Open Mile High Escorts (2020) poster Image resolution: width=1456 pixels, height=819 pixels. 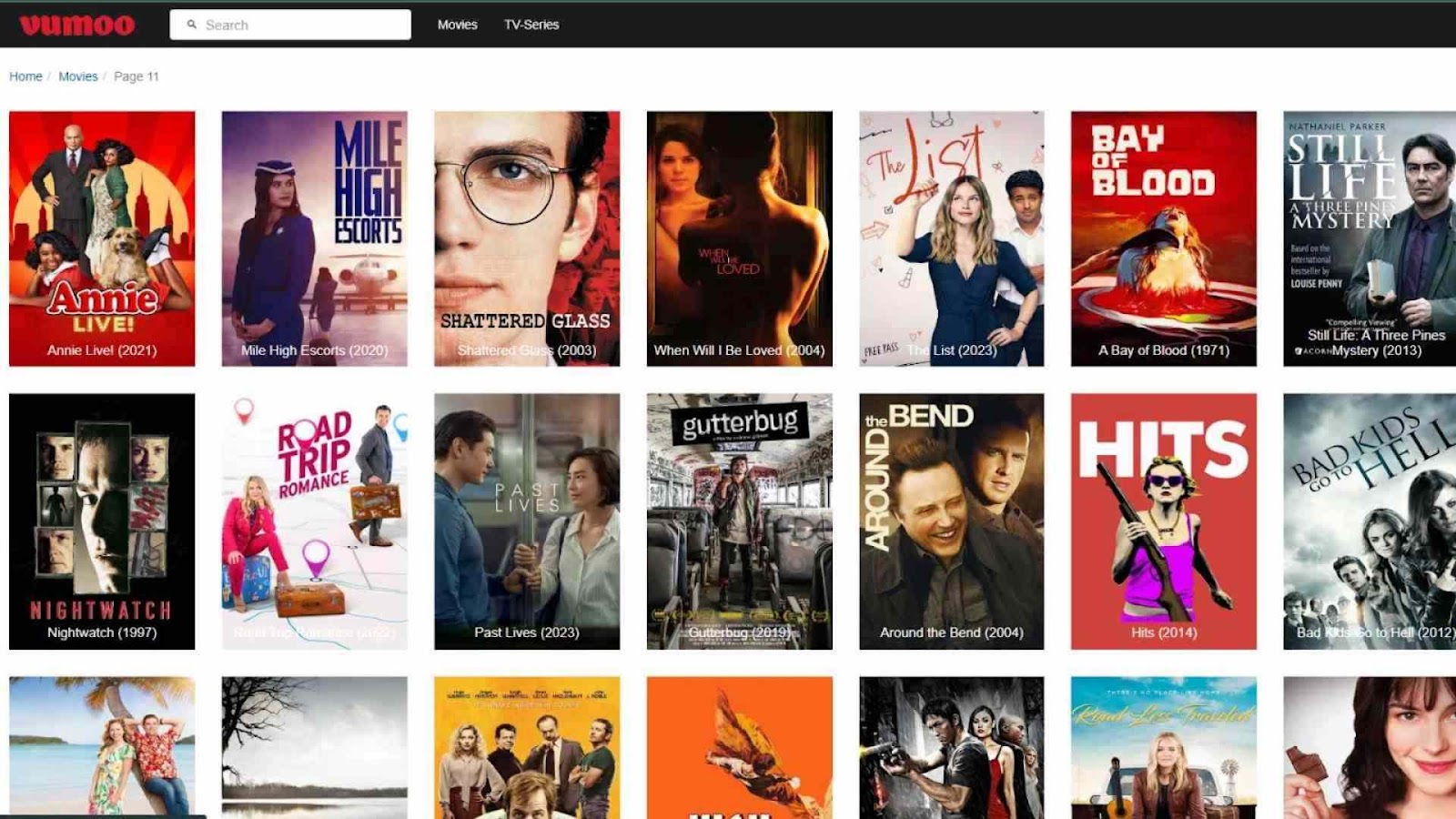pos(315,238)
